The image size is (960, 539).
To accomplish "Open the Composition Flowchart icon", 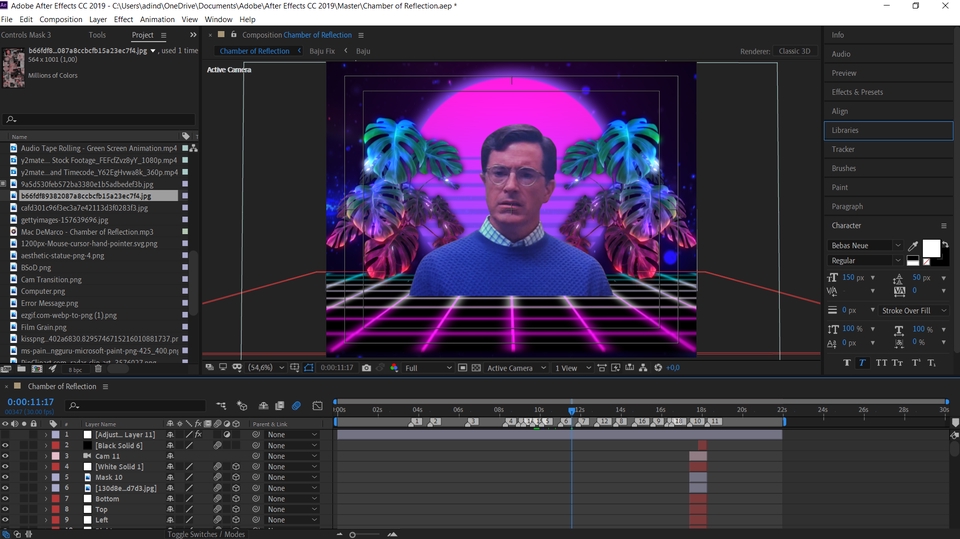I will 643,368.
